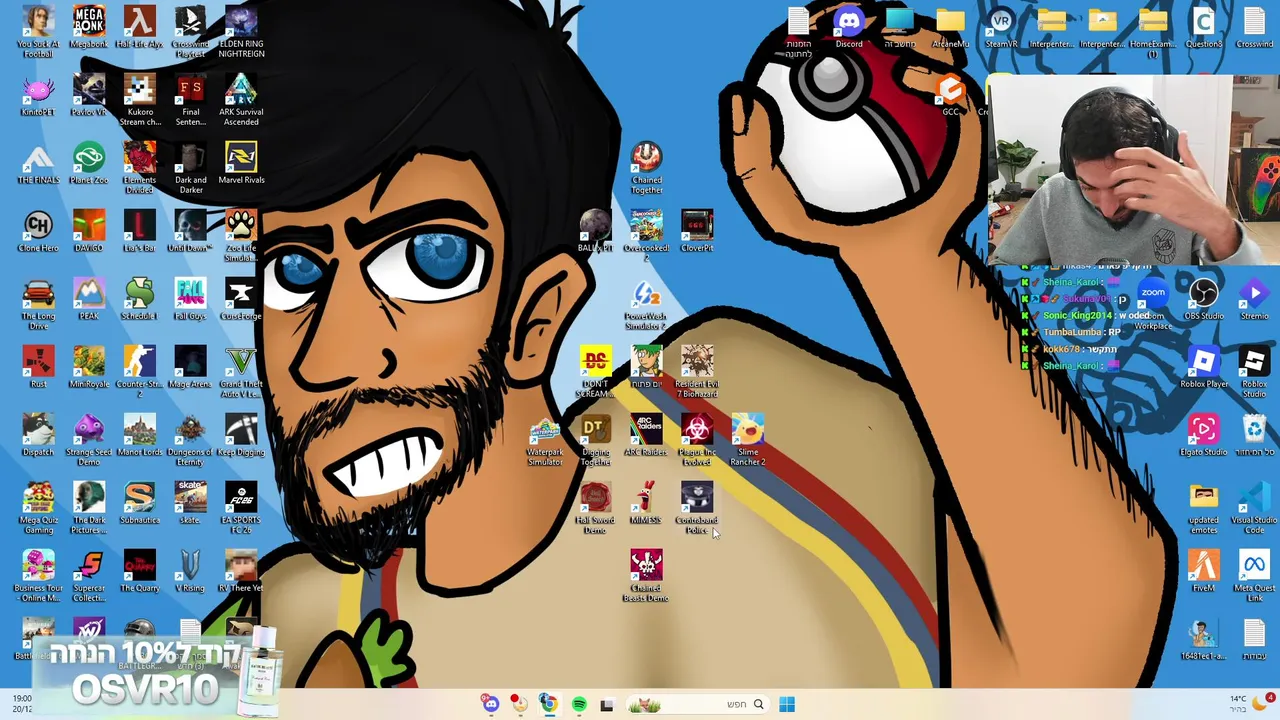Open the Subnautica shortcut

[139, 504]
